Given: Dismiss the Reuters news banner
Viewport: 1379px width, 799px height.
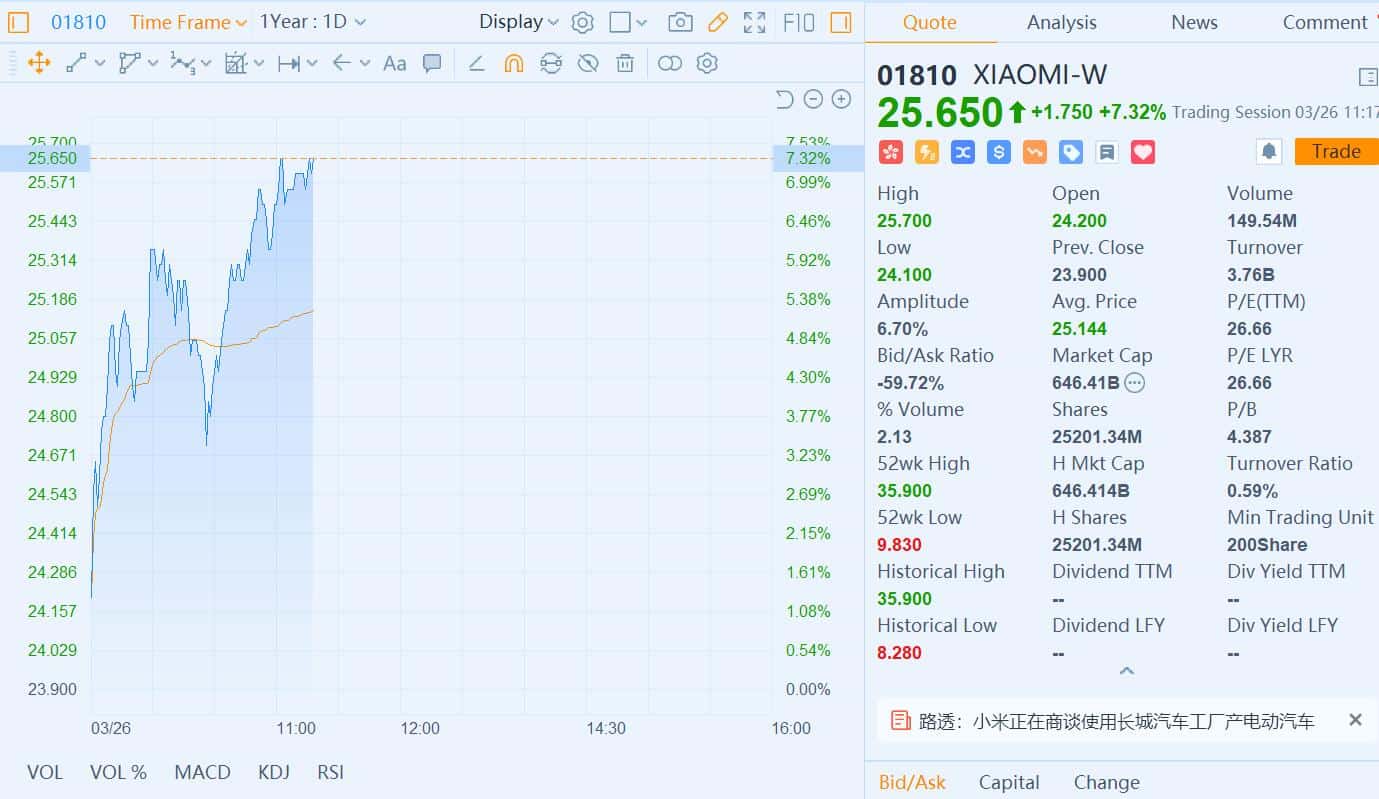Looking at the screenshot, I should point(1355,720).
